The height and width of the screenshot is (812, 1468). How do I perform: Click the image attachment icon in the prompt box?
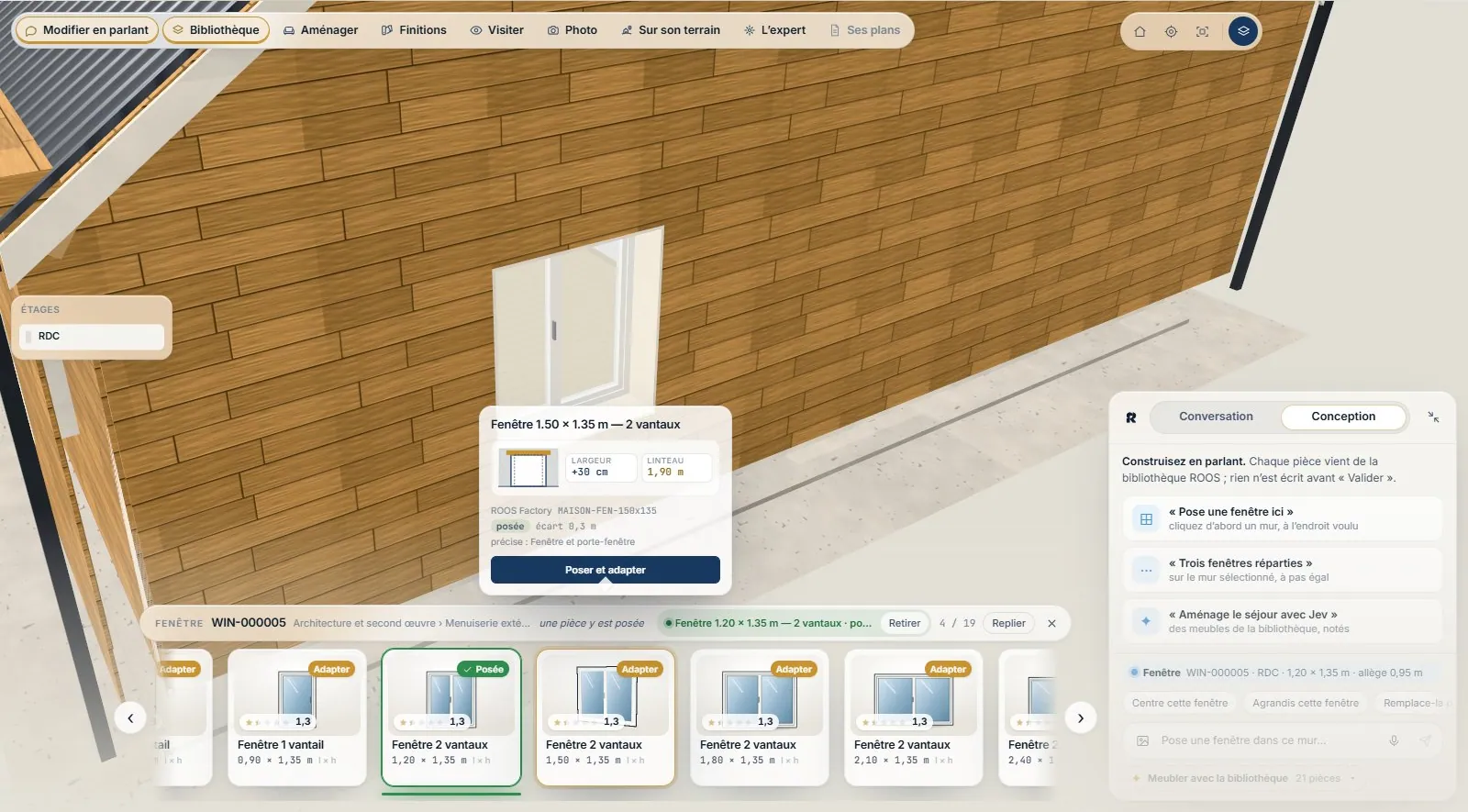coord(1142,740)
